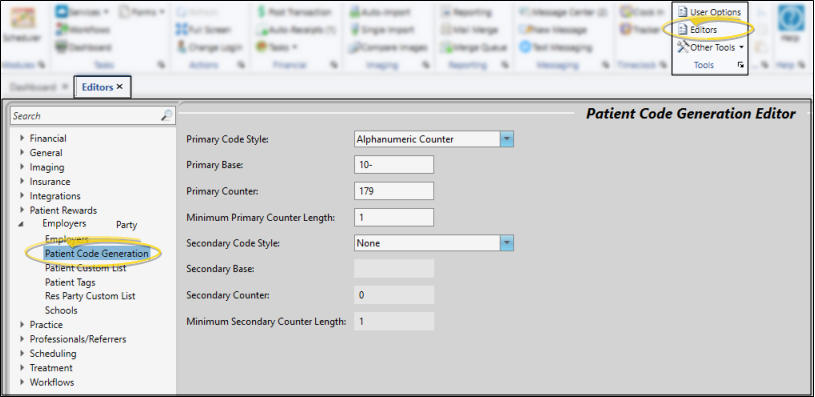
Task: Click the Minimum Primary Counter Length field
Action: [394, 217]
